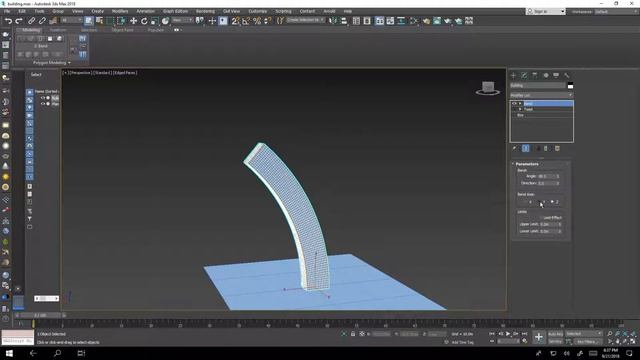Select Bend Axis Z radio button

pyautogui.click(x=552, y=202)
